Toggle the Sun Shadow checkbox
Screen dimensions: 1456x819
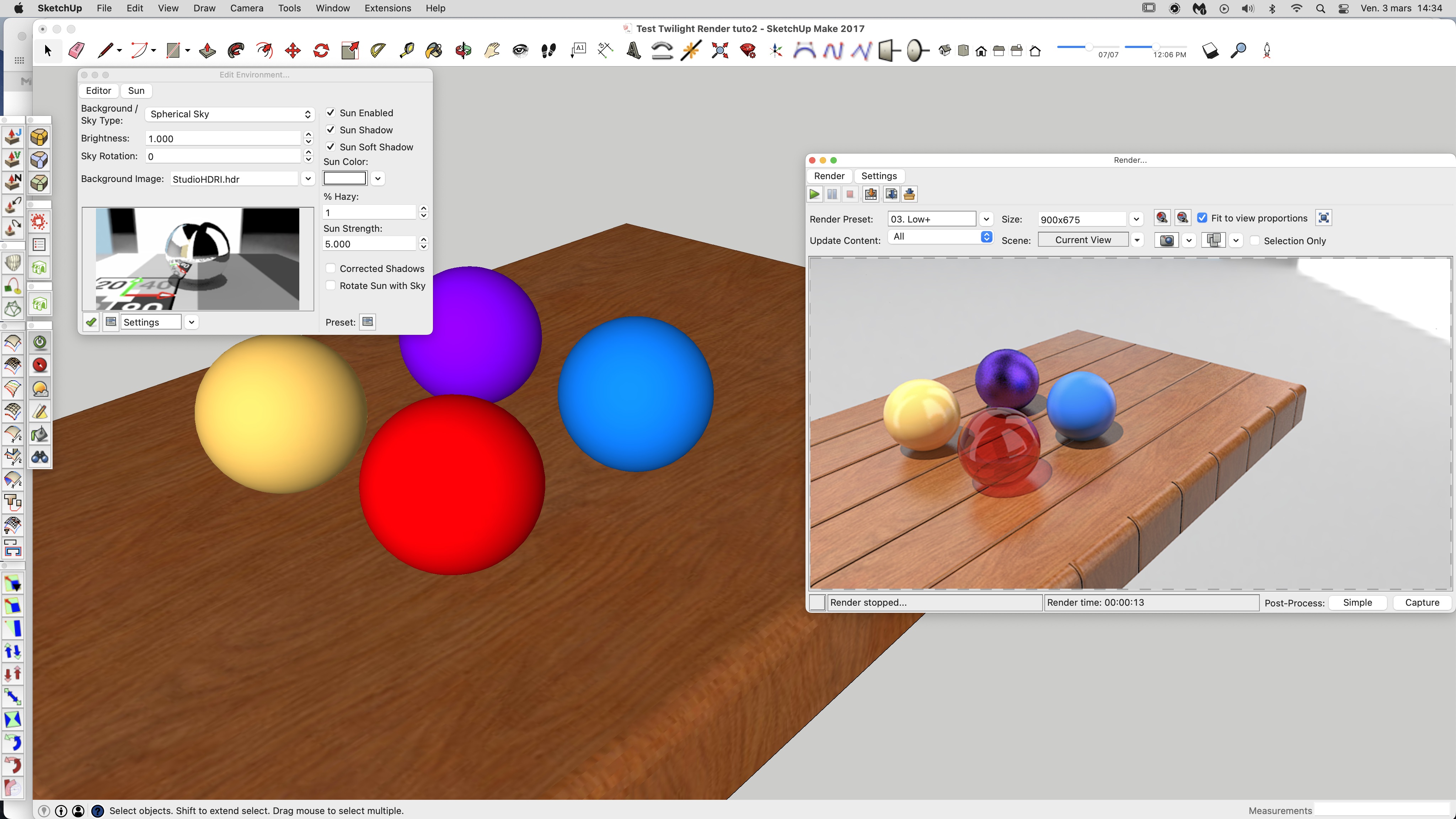click(x=331, y=130)
